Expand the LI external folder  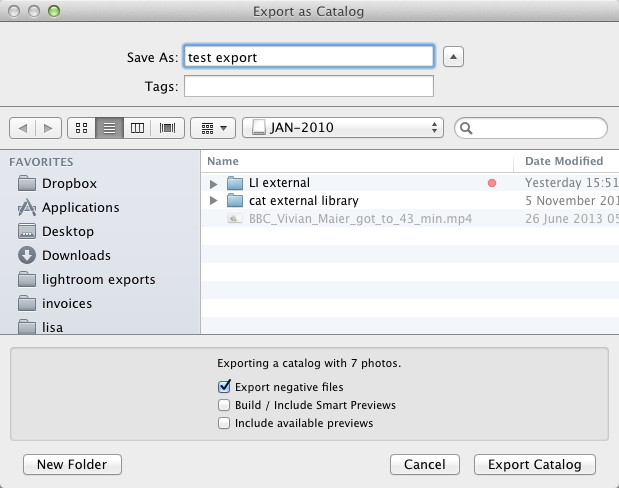[214, 184]
